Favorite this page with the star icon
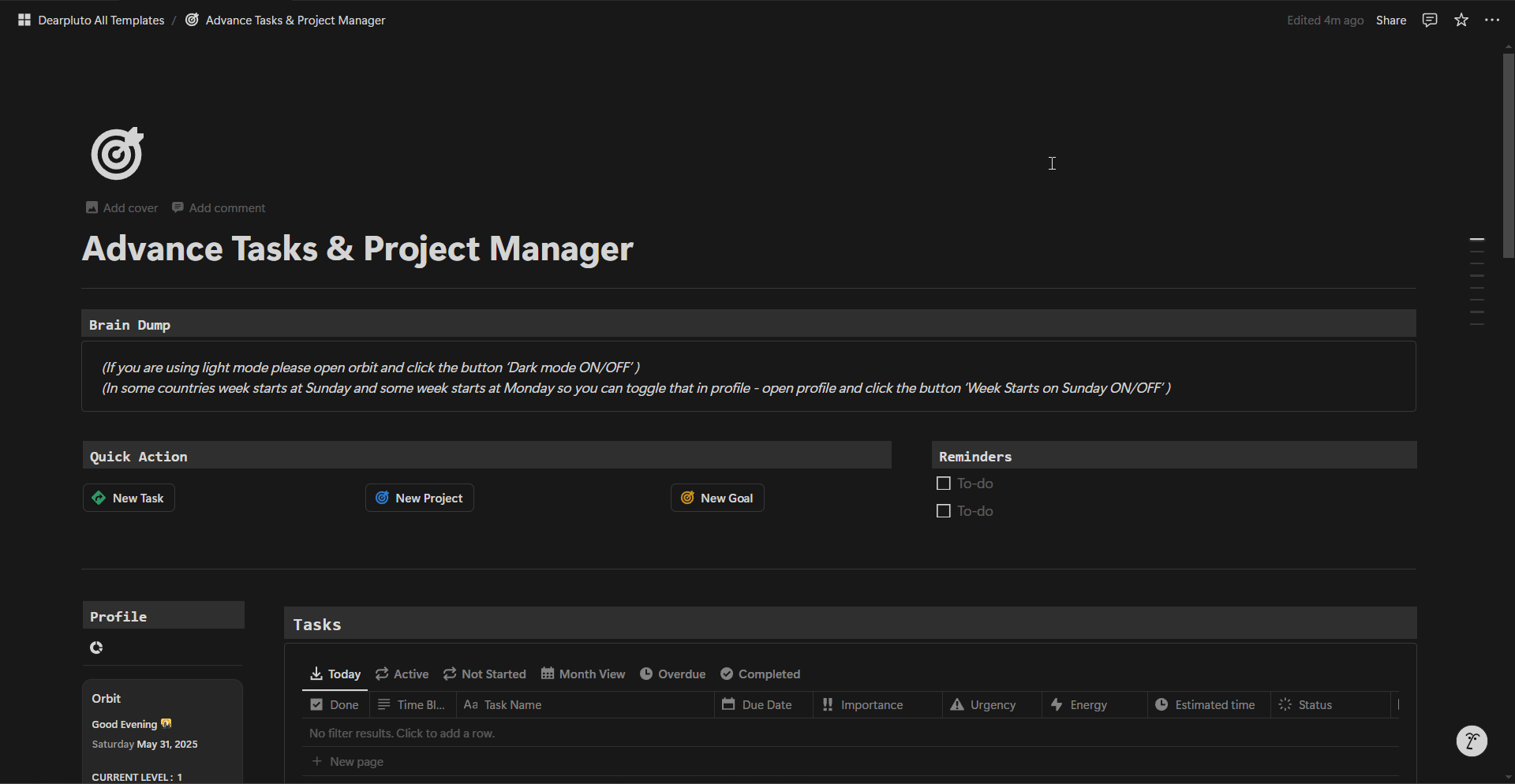The height and width of the screenshot is (784, 1515). tap(1461, 21)
